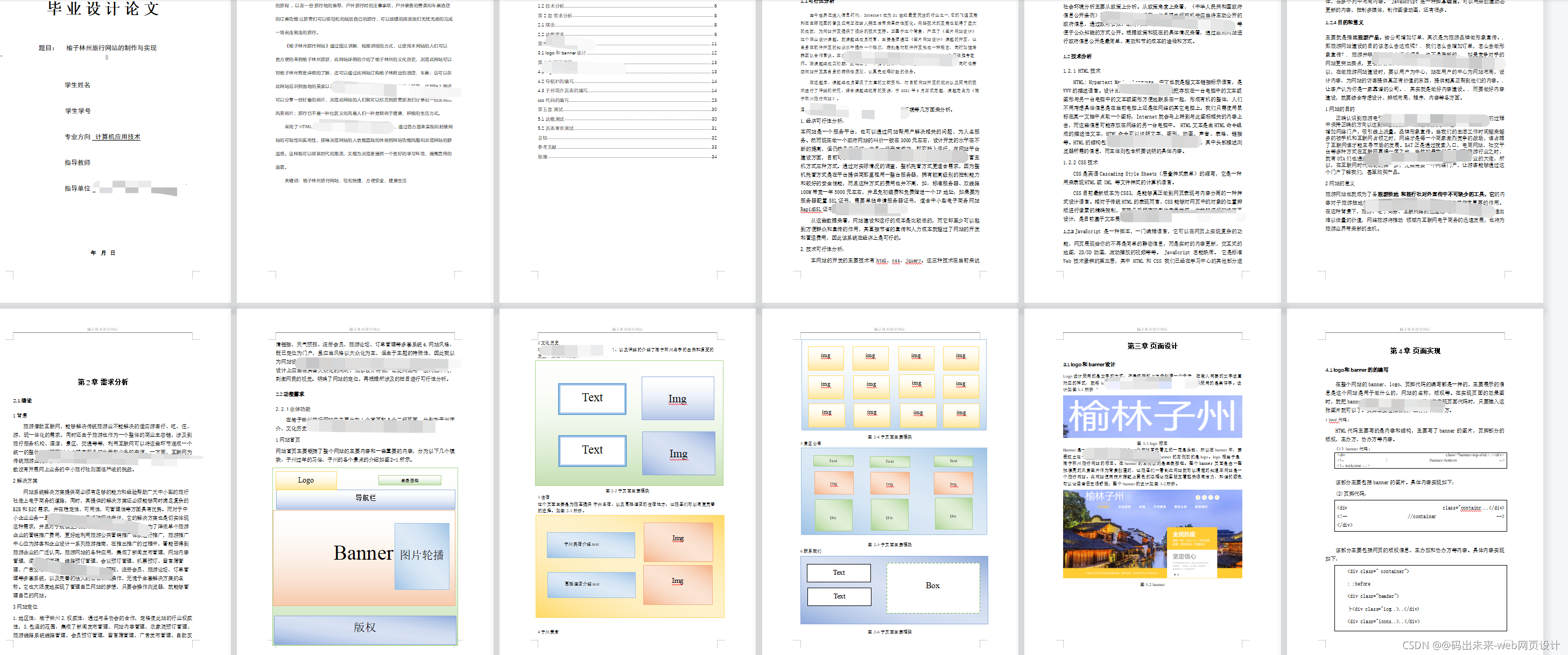
Task: Select the underlined major 计算机应用技术
Action: [x=117, y=137]
